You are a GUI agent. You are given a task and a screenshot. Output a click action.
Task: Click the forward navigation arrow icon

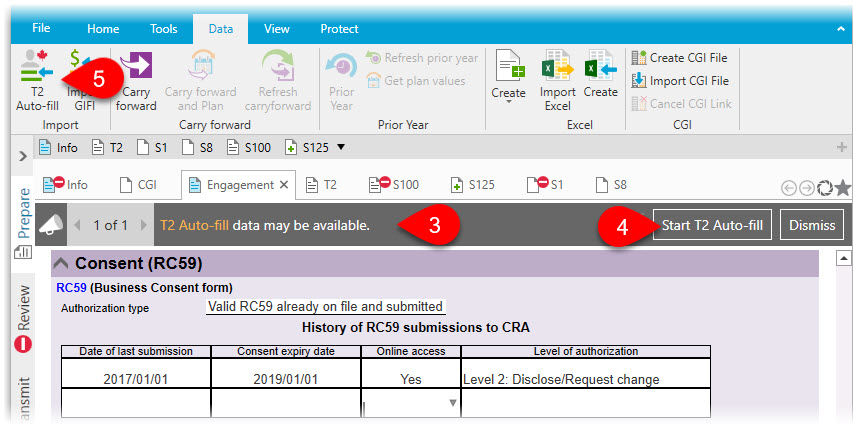coord(806,188)
